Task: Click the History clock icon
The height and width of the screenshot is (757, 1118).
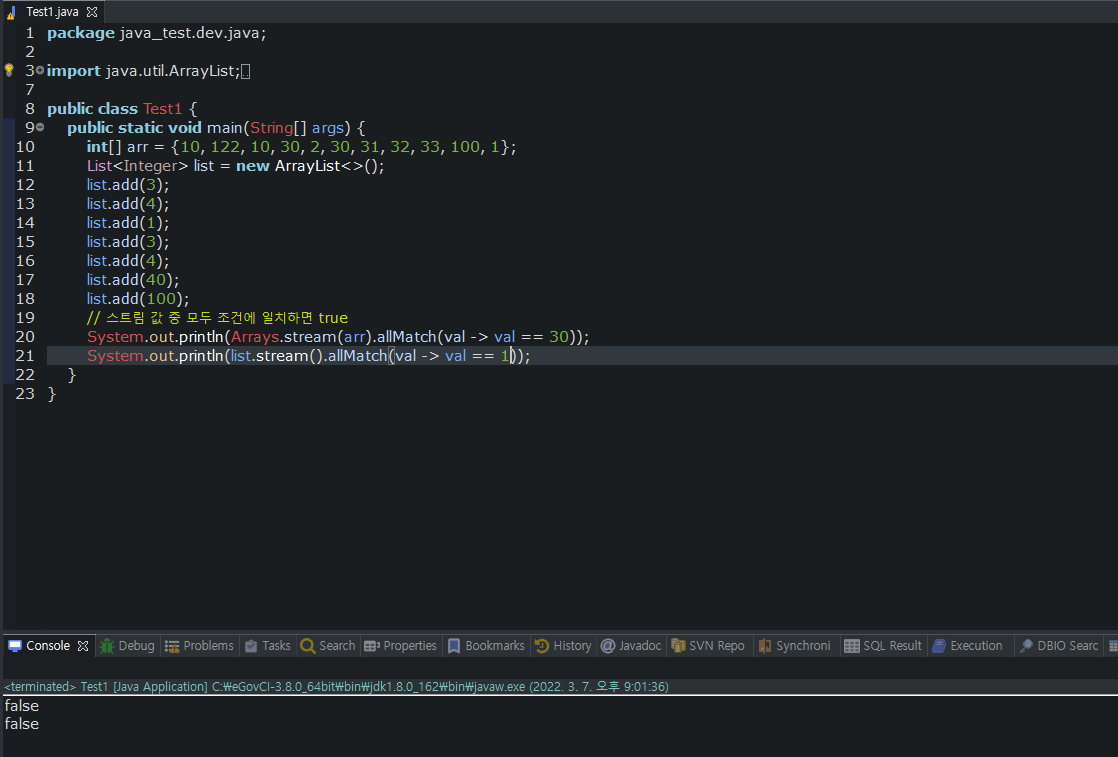Action: point(542,646)
